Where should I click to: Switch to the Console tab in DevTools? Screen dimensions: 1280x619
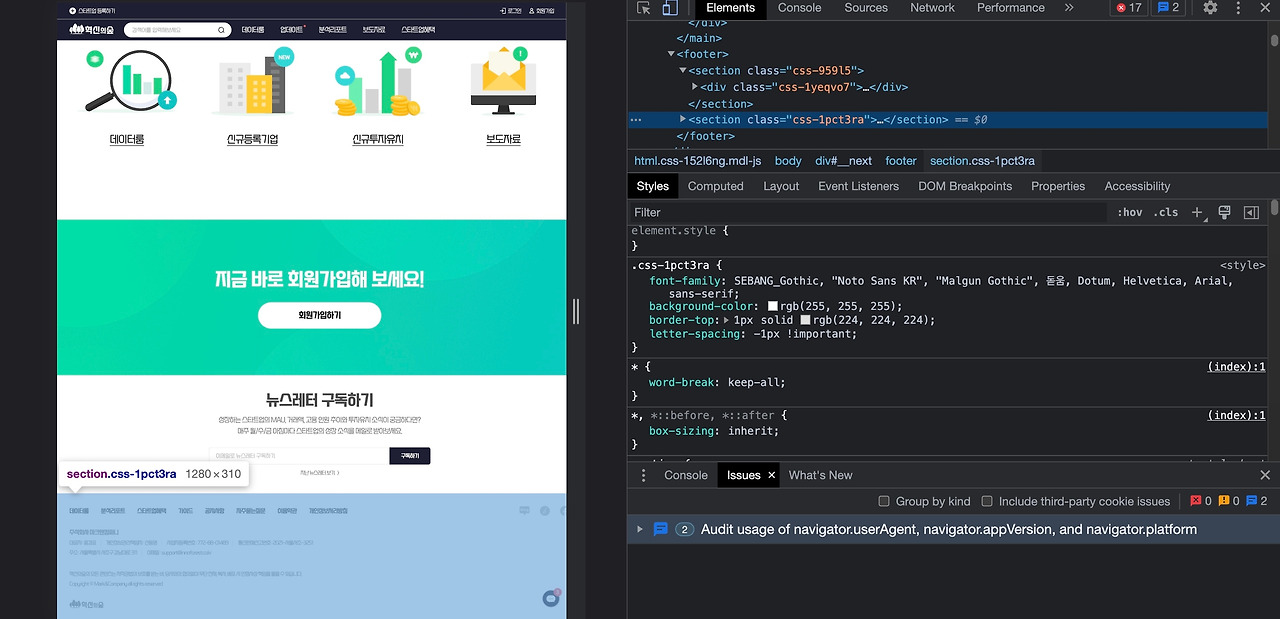(800, 7)
